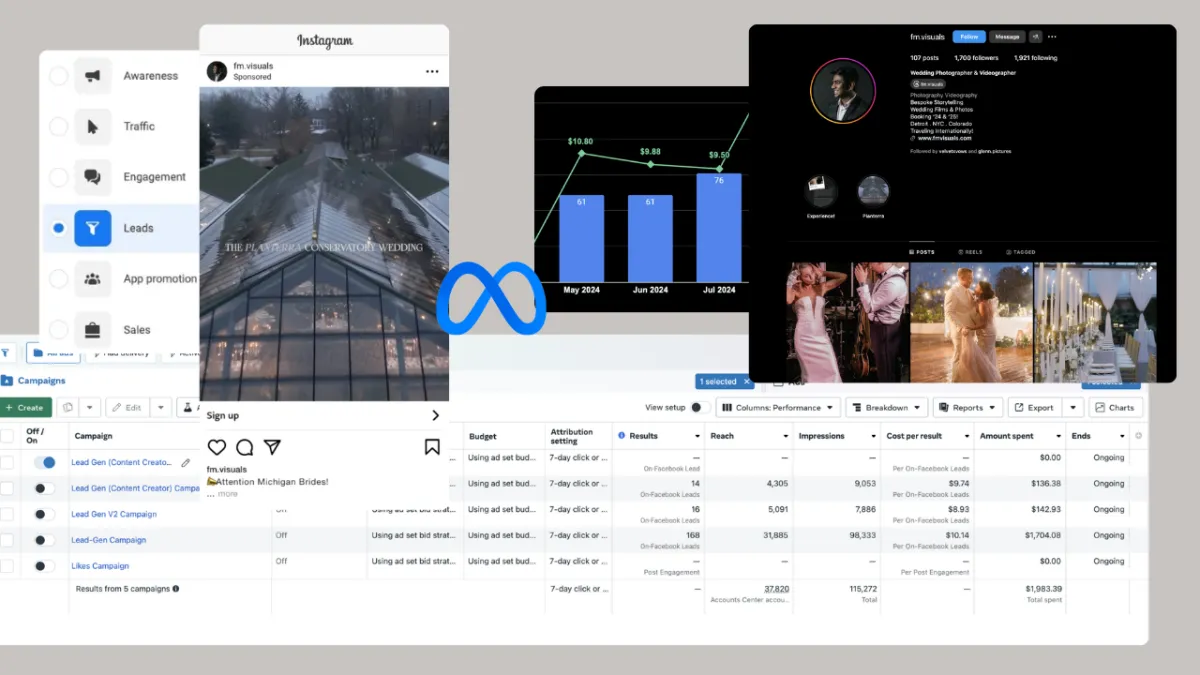The width and height of the screenshot is (1200, 675).
Task: Click the Message button on the profile
Action: point(1007,37)
